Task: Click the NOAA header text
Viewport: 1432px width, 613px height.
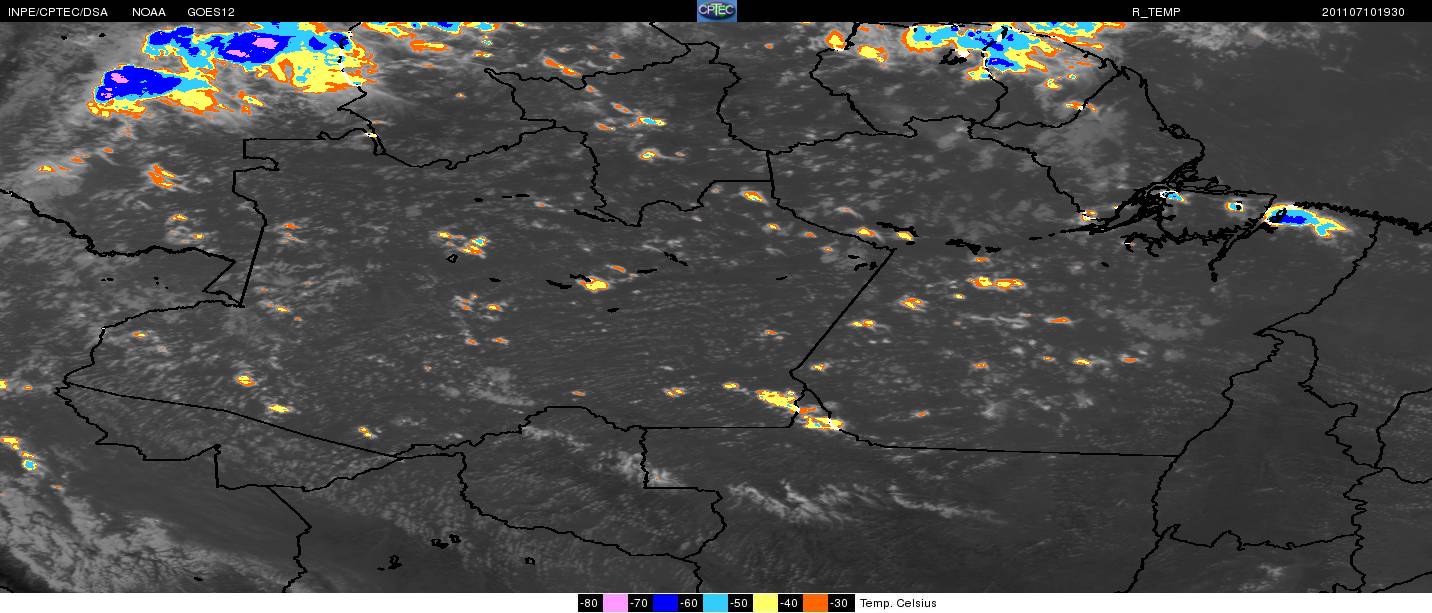Action: tap(149, 12)
